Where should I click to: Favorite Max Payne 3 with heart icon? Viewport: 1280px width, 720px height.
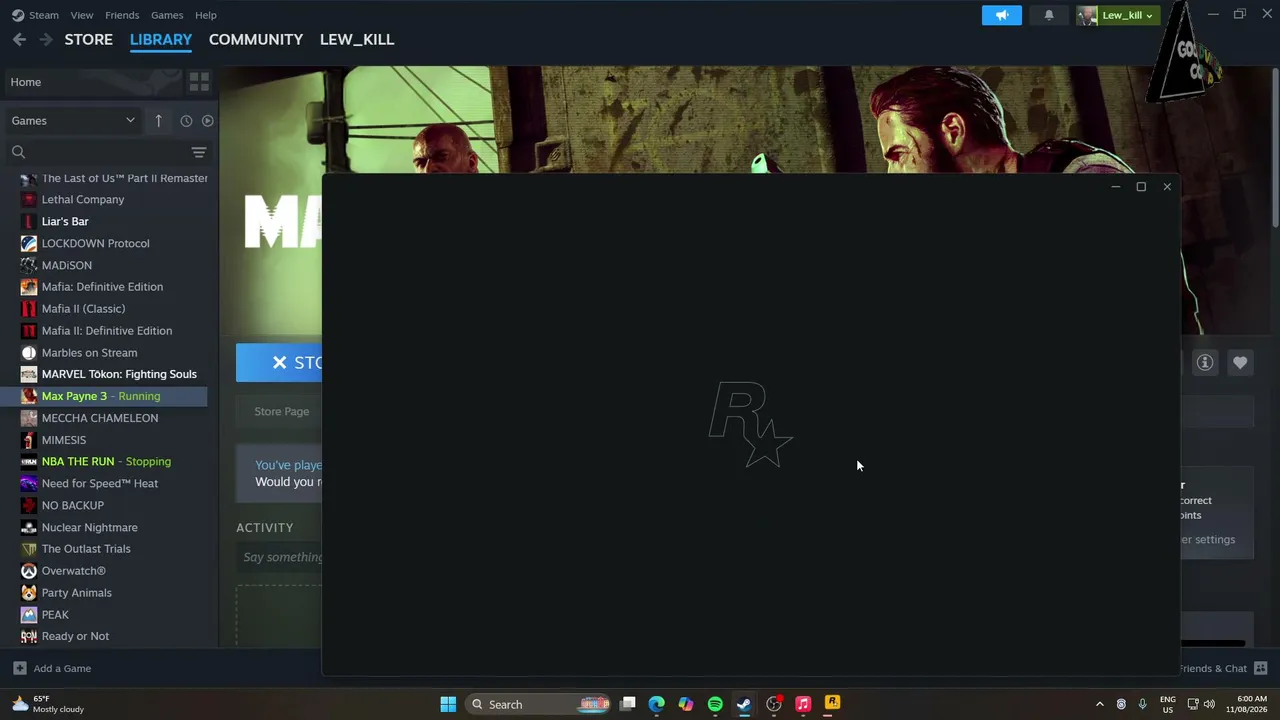point(1240,362)
